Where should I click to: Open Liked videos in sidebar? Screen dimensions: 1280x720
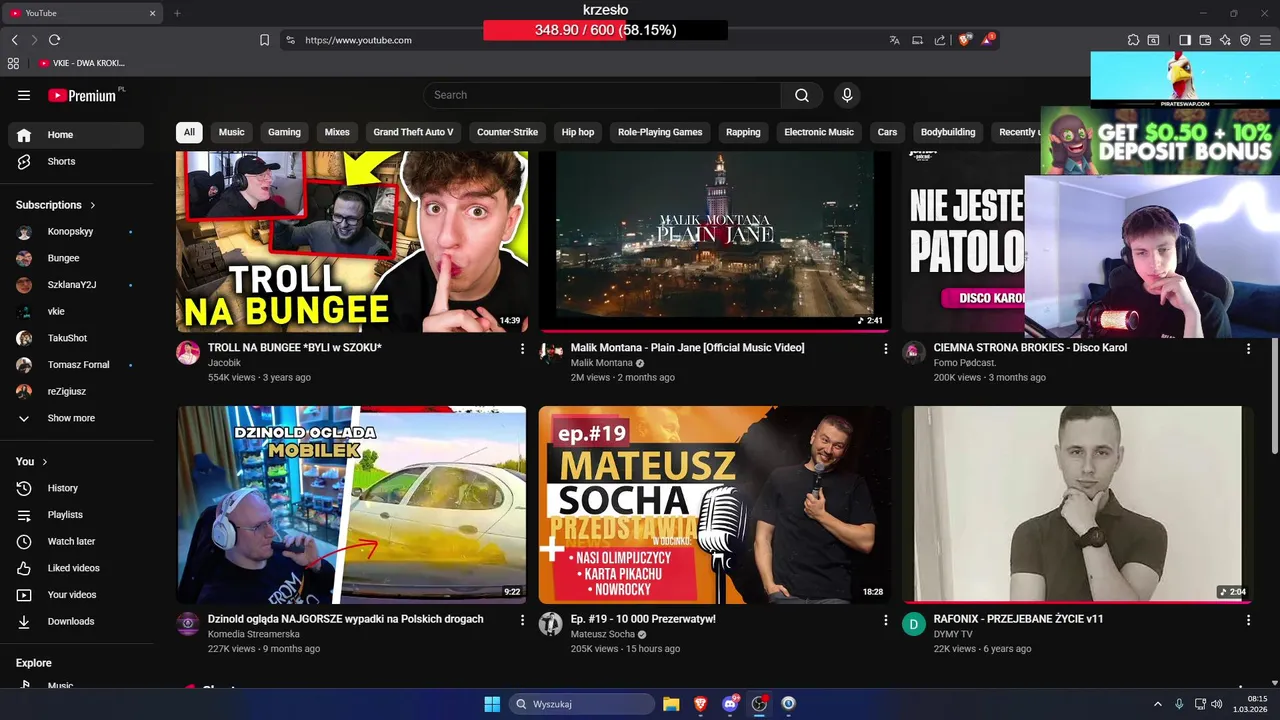[76, 568]
